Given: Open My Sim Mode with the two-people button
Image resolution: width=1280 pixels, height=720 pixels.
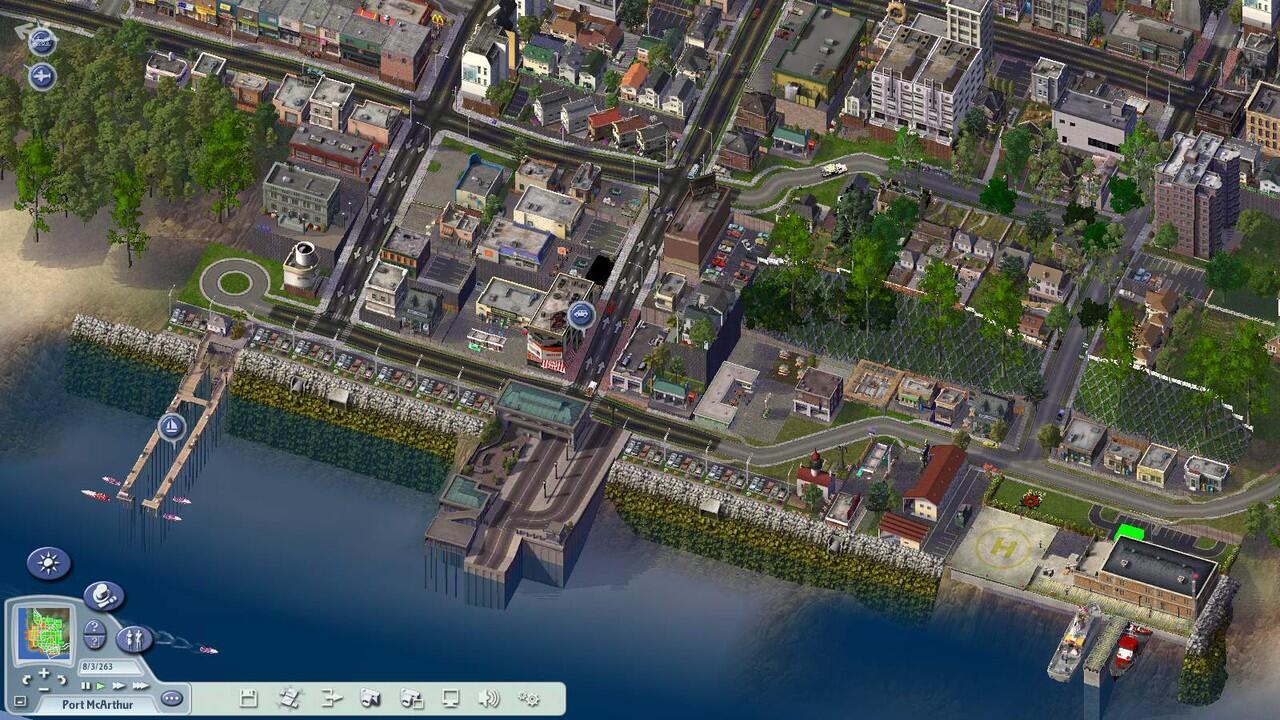Looking at the screenshot, I should [x=134, y=639].
